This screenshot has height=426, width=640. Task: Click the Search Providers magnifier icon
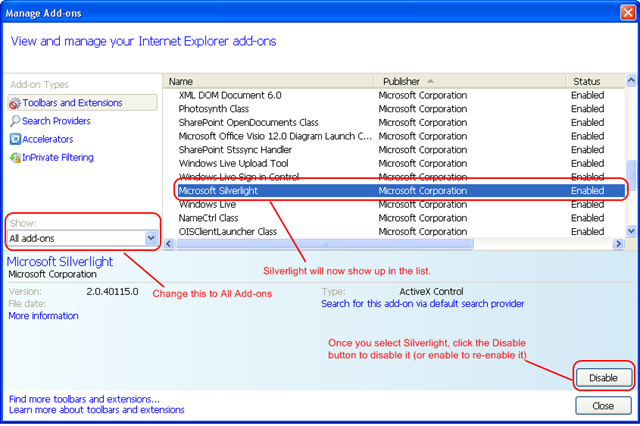coord(14,121)
